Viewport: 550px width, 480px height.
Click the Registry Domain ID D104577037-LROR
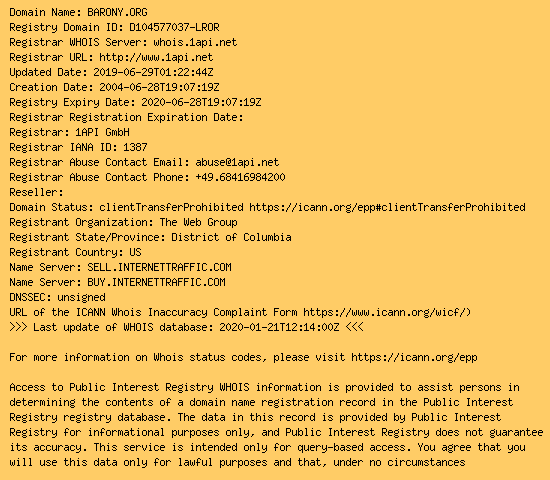pyautogui.click(x=174, y=27)
